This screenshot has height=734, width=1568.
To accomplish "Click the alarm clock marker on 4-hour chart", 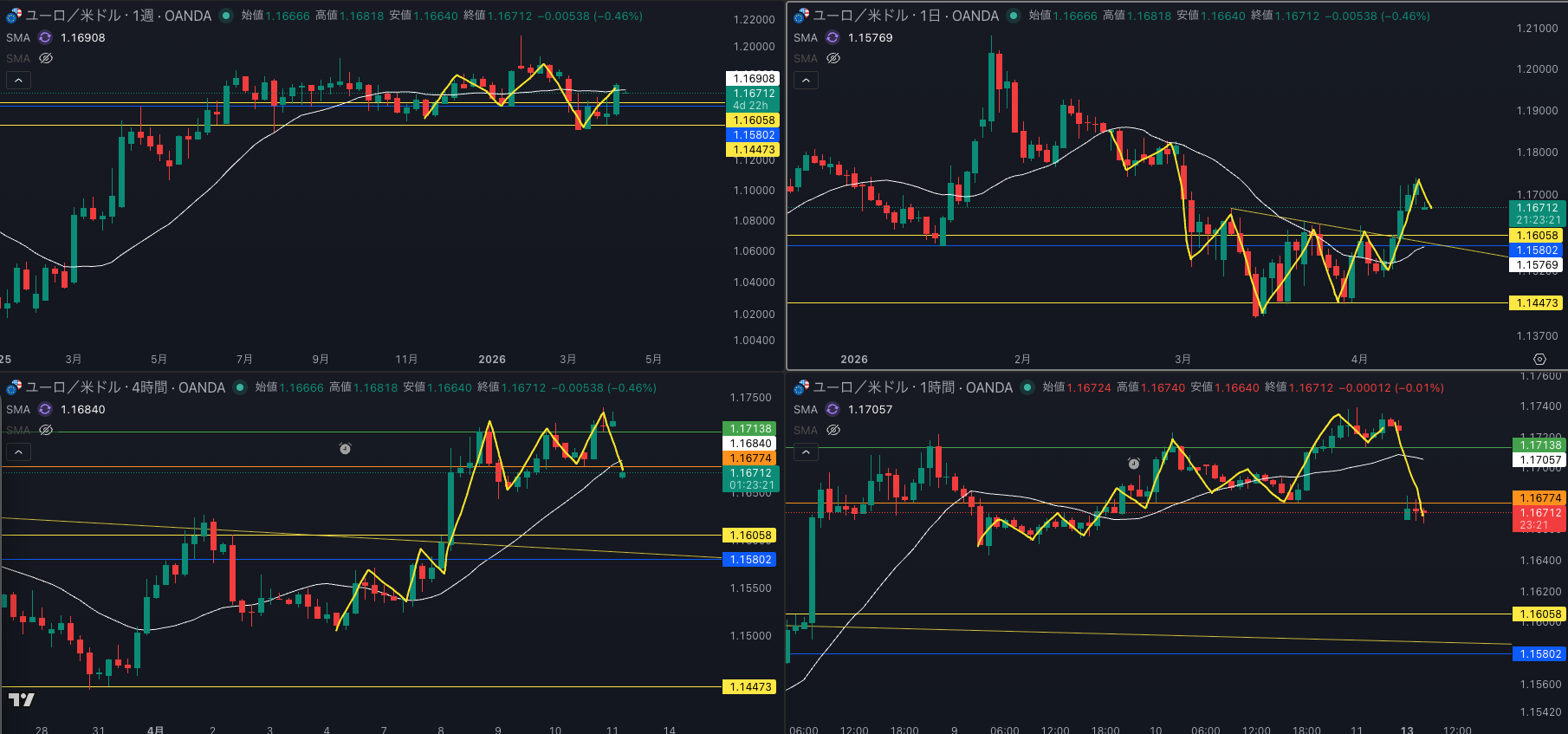I will pos(345,448).
